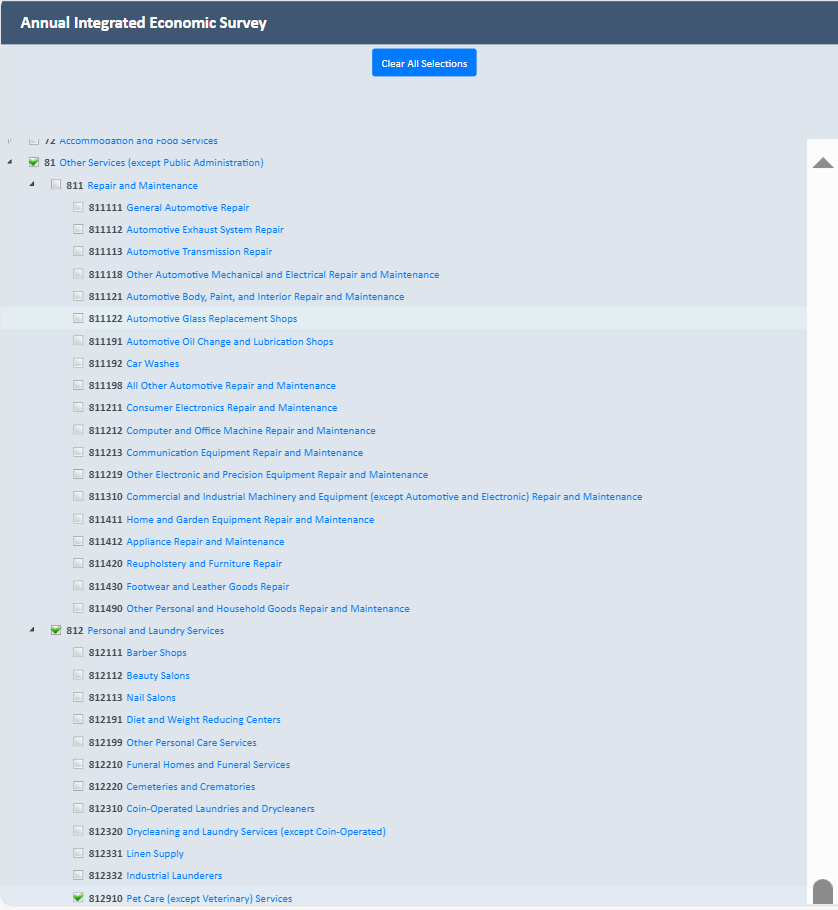Check the 811 Repair and Maintenance checkbox
This screenshot has height=910, width=838.
56,185
